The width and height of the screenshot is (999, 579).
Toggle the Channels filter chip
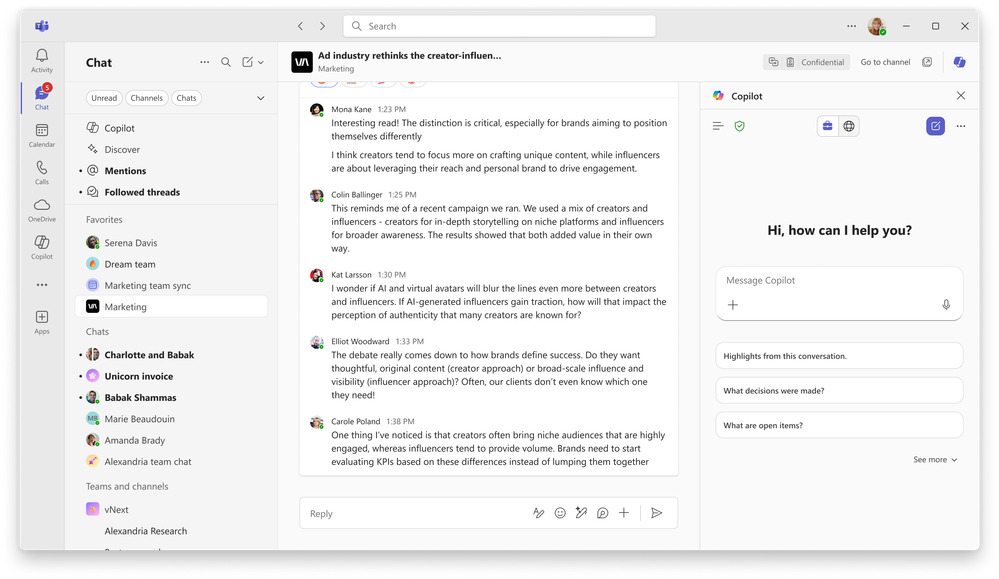click(146, 98)
